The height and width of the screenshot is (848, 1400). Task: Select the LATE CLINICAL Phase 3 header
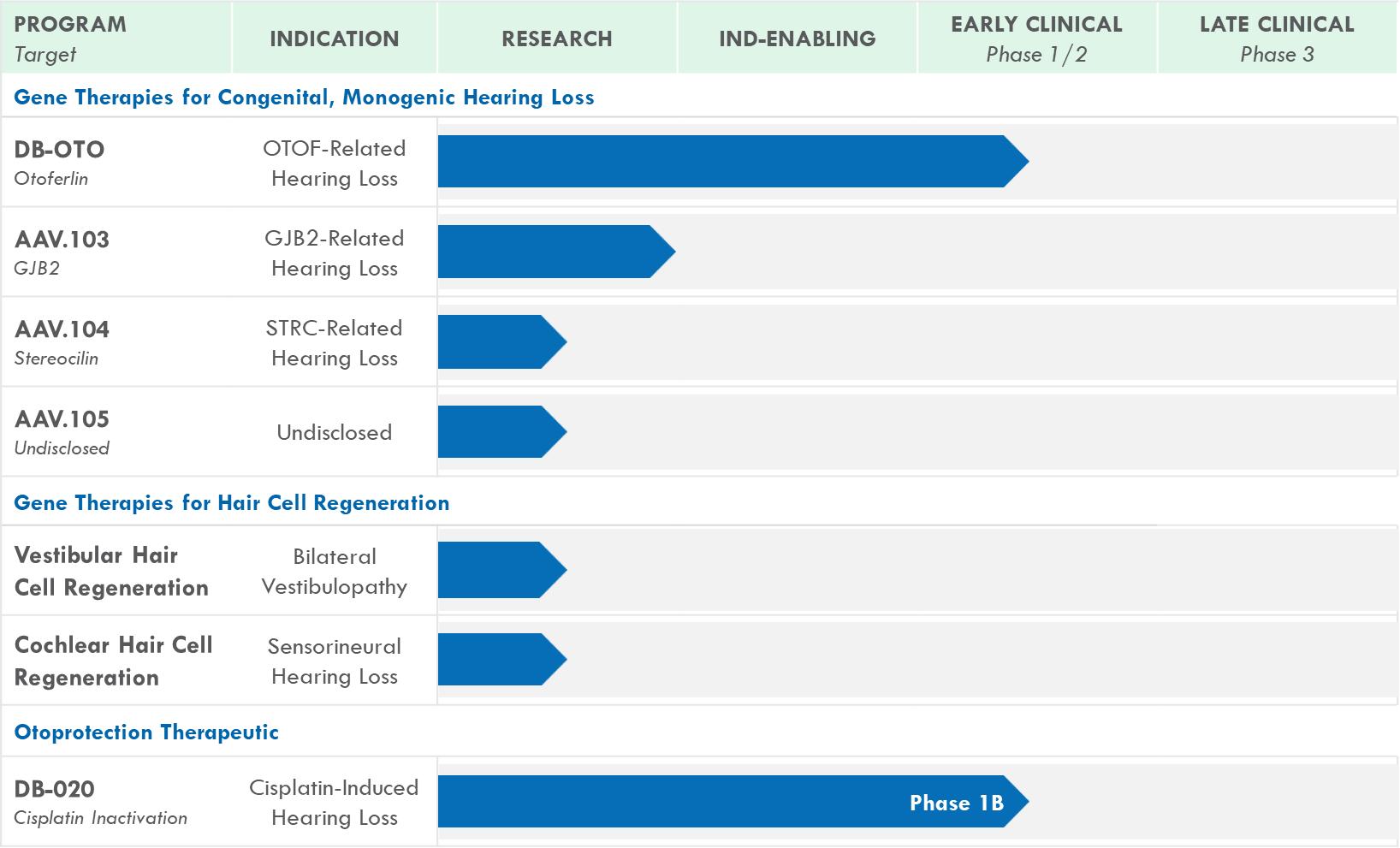coord(1277,39)
